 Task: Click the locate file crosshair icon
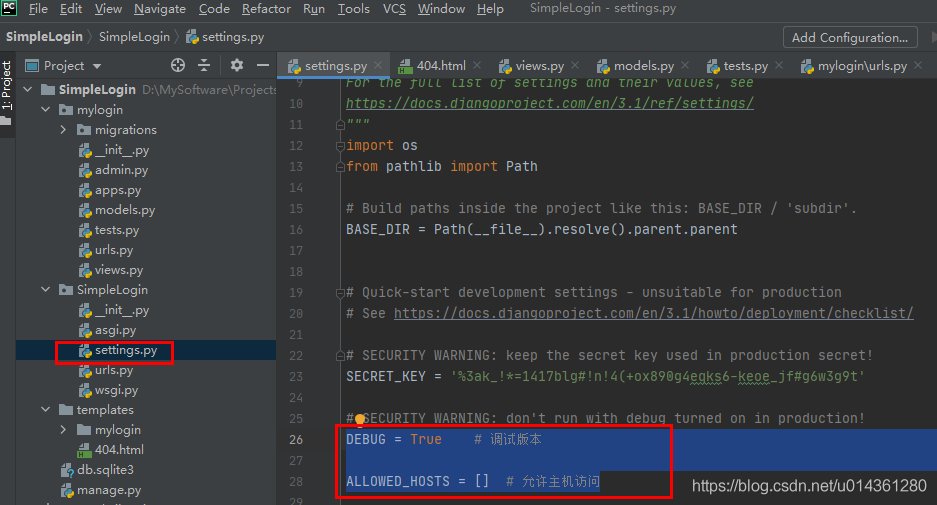(177, 65)
